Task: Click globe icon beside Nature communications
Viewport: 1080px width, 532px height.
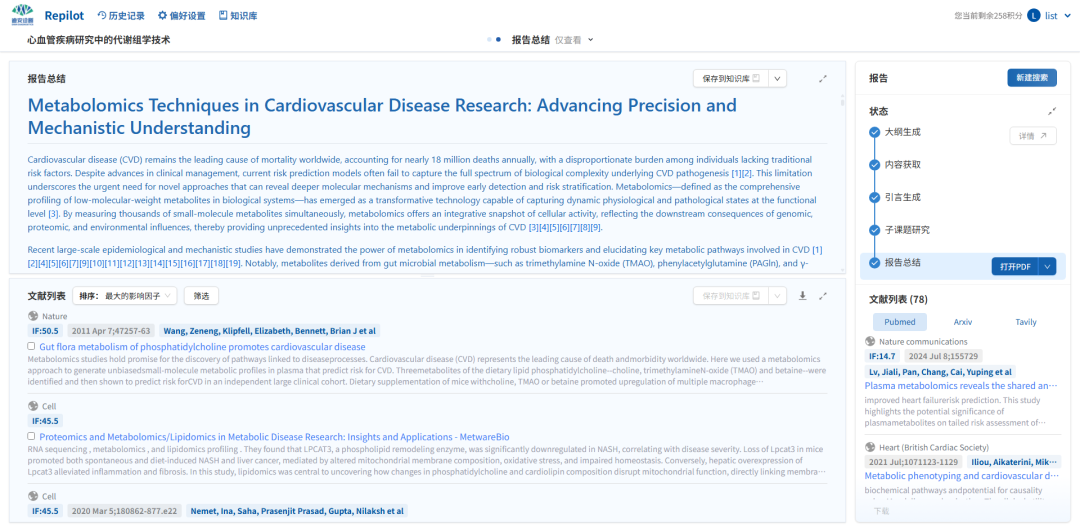Action: 870,342
